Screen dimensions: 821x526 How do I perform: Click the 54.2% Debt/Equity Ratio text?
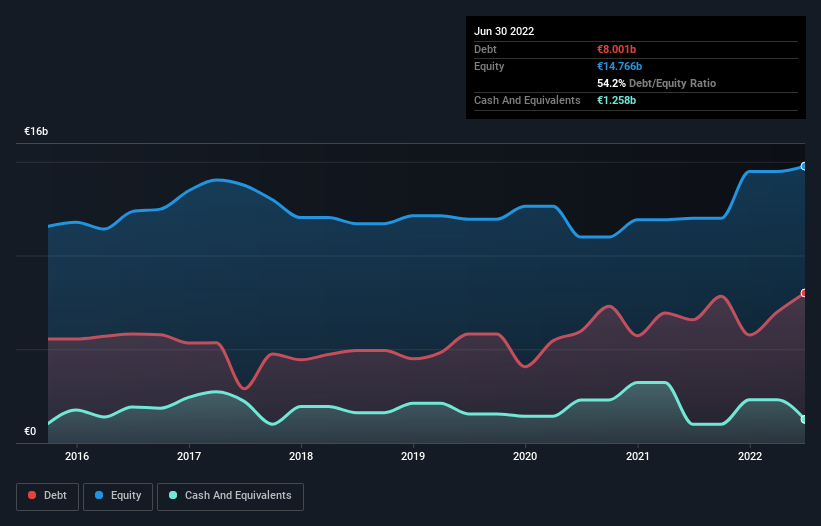pyautogui.click(x=656, y=83)
